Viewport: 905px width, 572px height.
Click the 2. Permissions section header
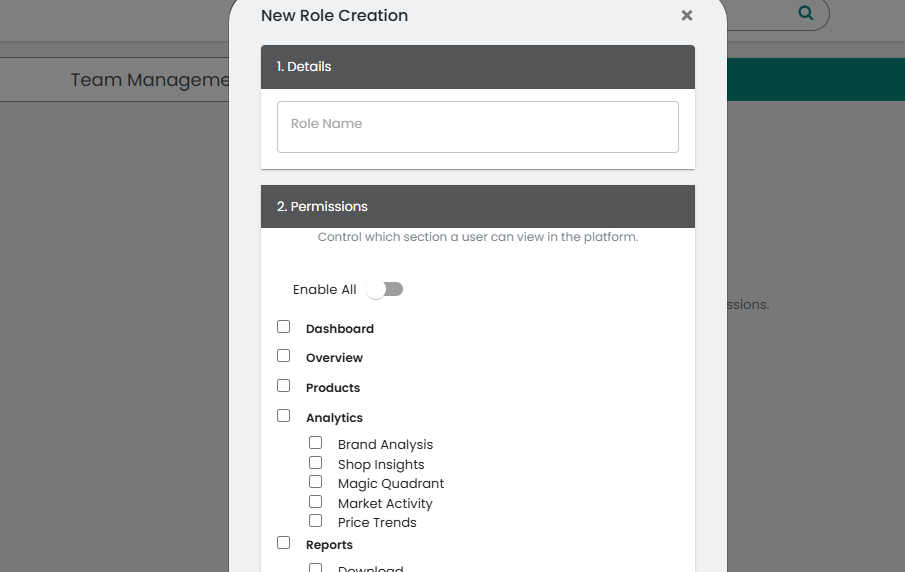pyautogui.click(x=477, y=207)
